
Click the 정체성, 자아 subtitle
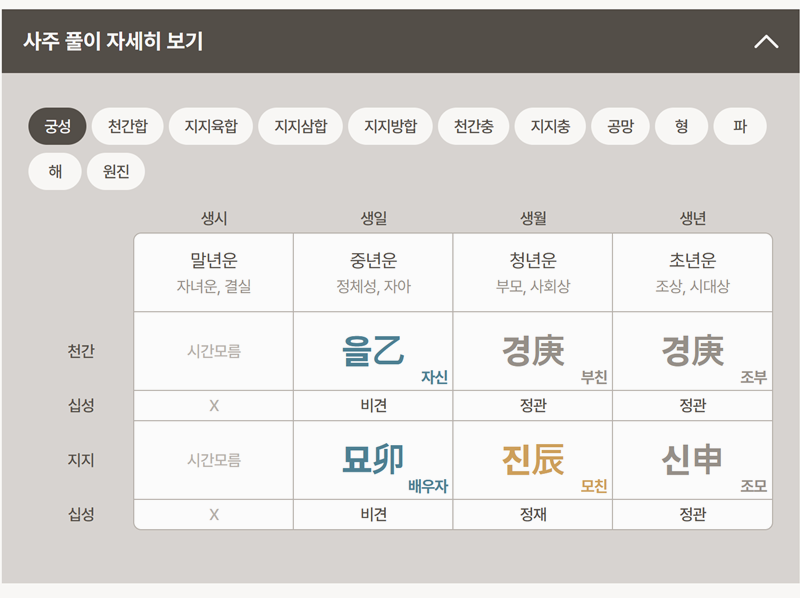[373, 286]
